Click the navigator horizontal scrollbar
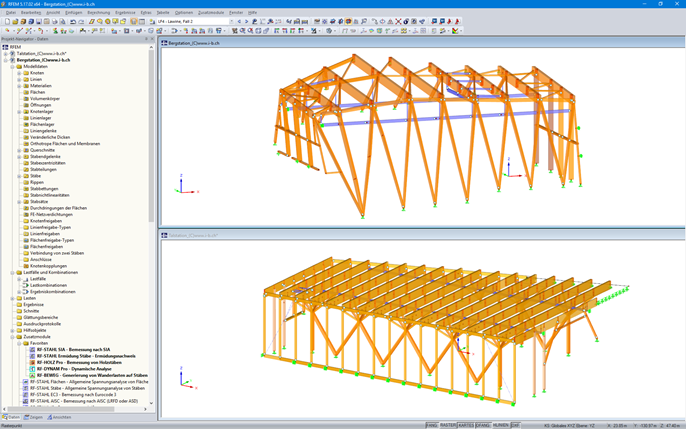 (x=60, y=409)
